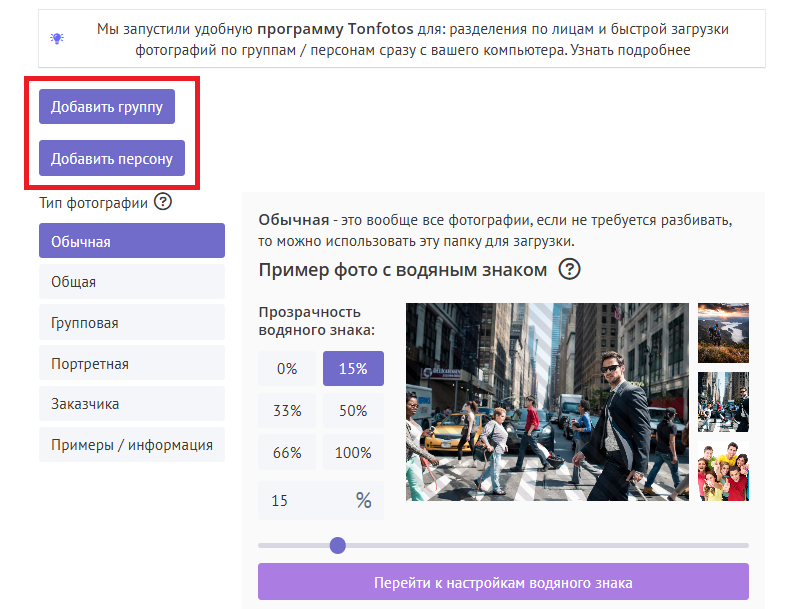Set watermark transparency to 100%

point(353,452)
